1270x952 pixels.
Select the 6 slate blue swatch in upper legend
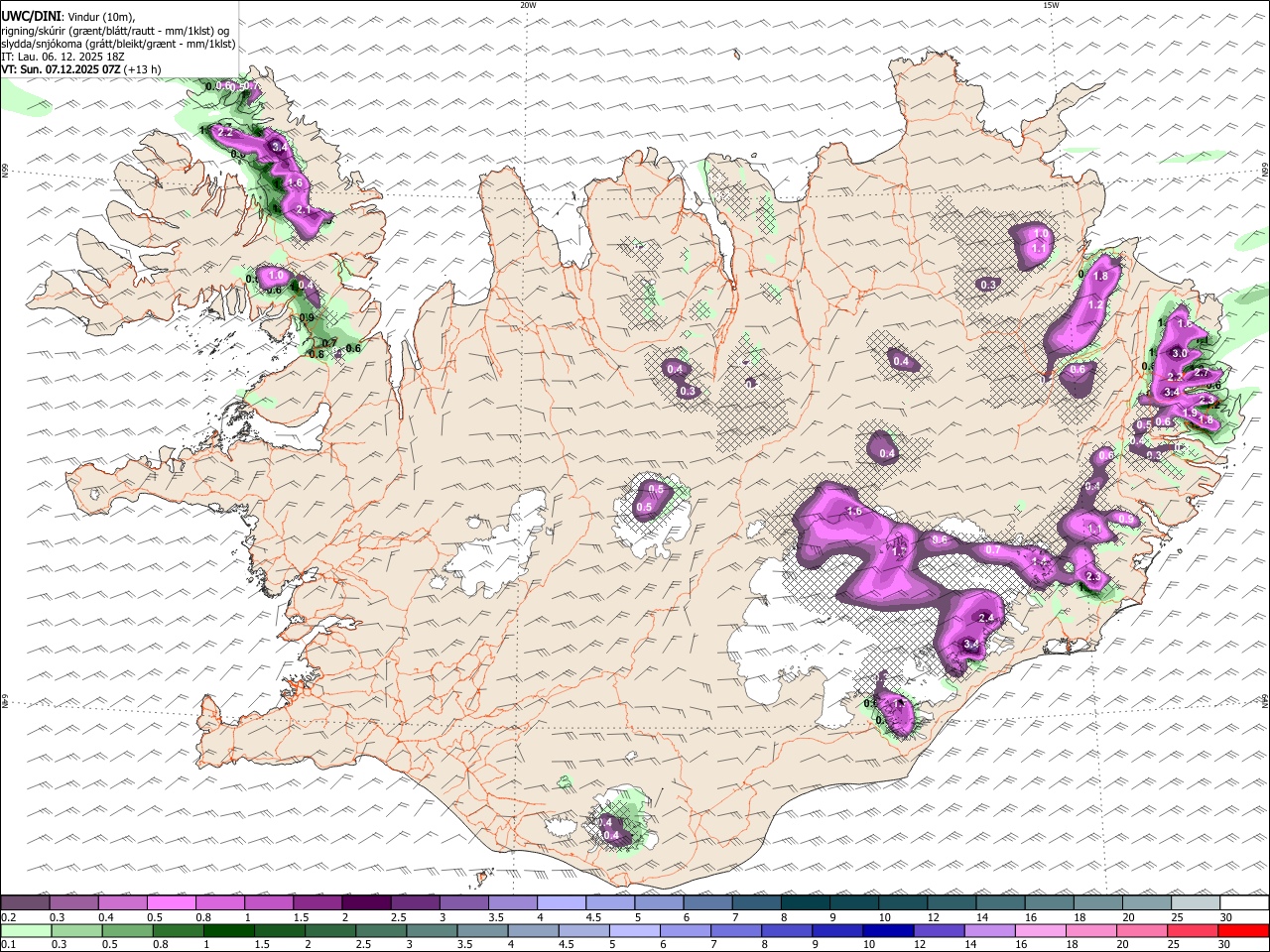pyautogui.click(x=706, y=902)
